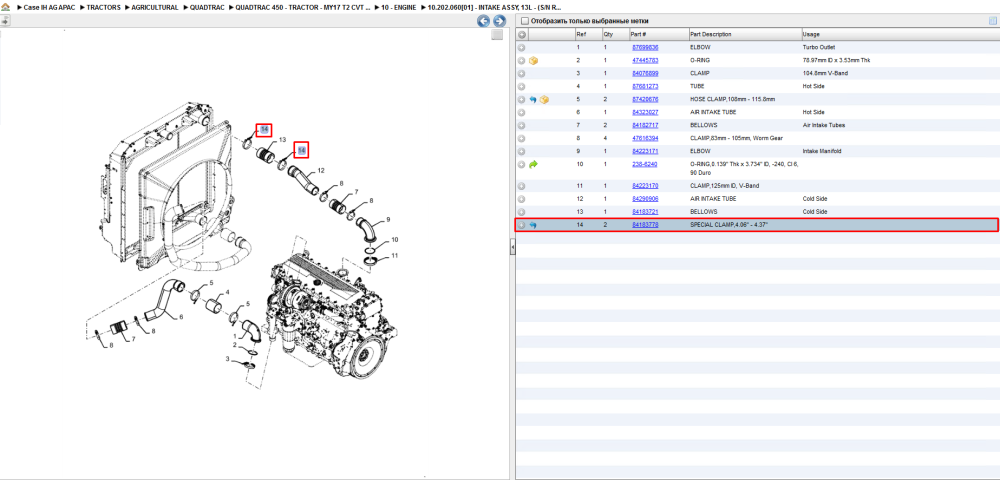Select callout 6 in the diagram

point(180,316)
